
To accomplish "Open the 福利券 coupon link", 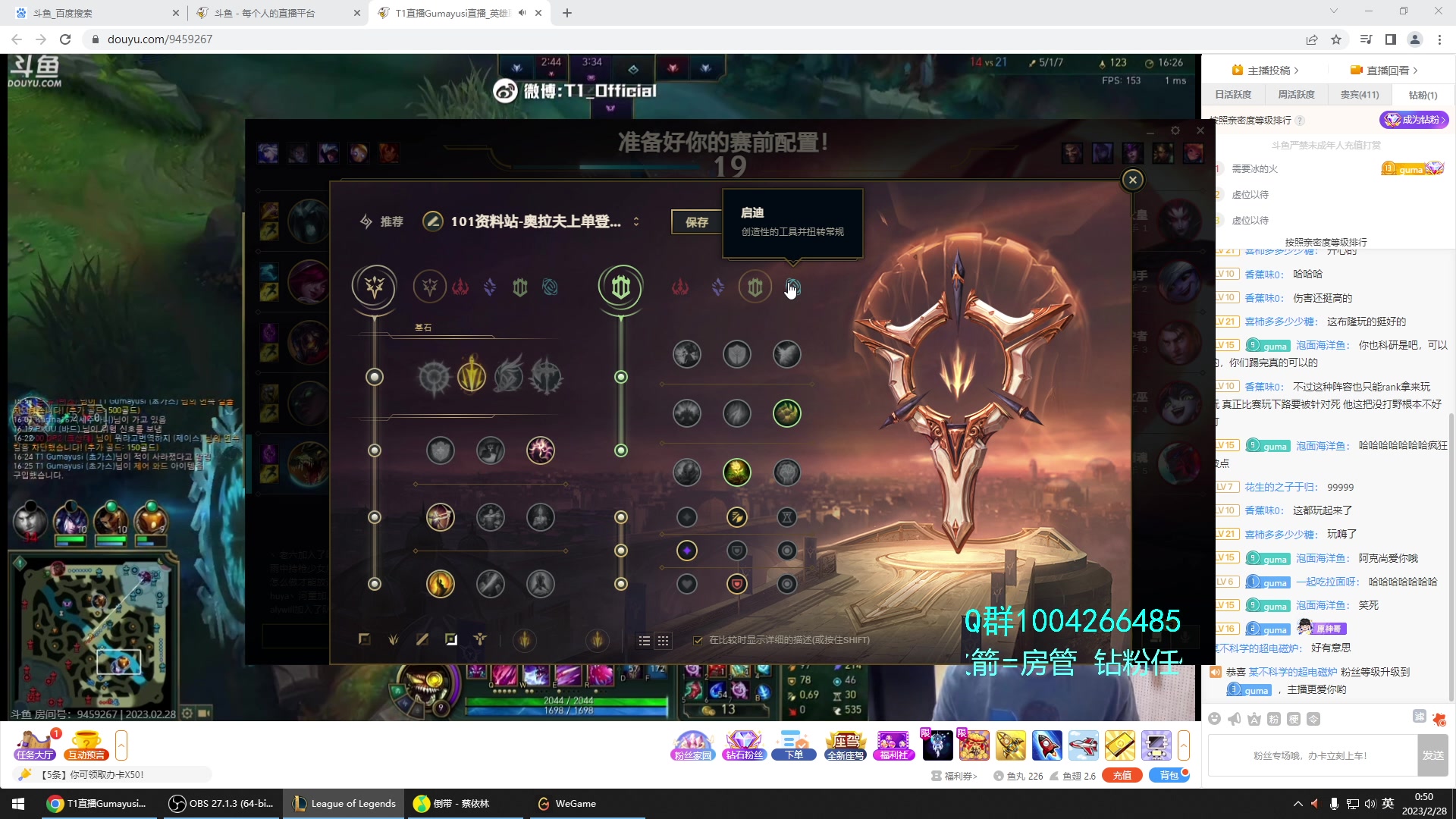I will pos(954,776).
